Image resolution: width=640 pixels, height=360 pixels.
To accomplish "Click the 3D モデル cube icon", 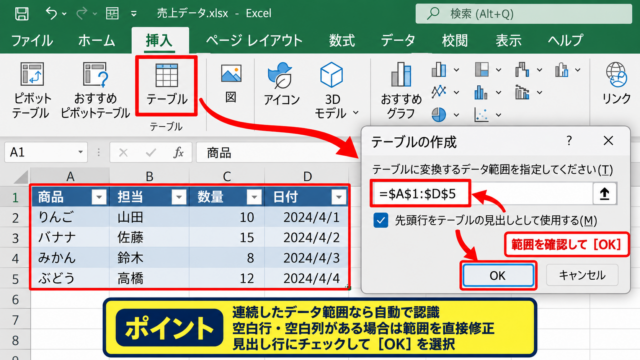I will 331,75.
